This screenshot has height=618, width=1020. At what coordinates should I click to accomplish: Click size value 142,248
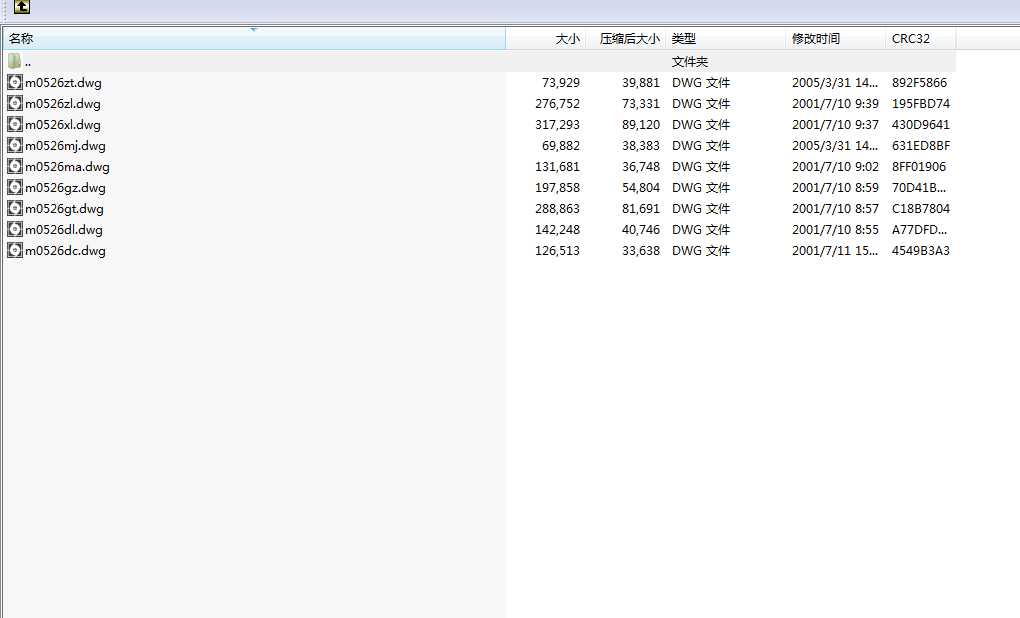tap(557, 230)
